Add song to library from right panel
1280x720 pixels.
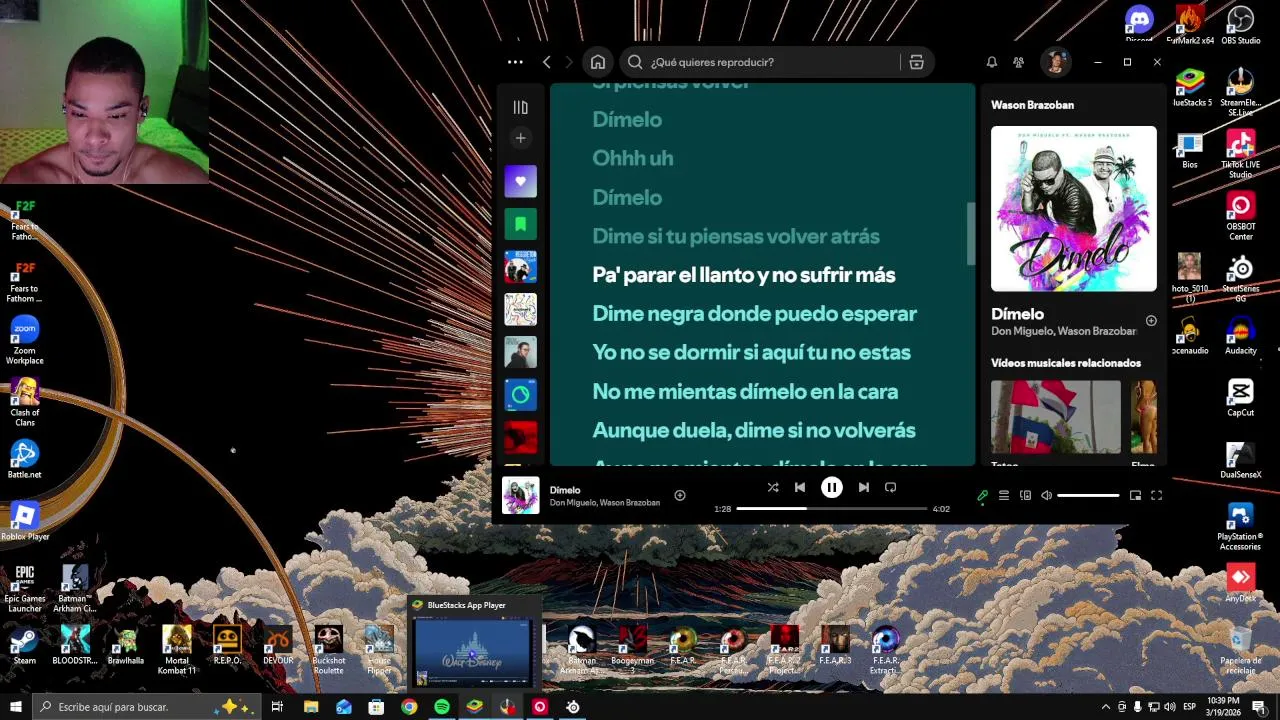pos(1151,321)
